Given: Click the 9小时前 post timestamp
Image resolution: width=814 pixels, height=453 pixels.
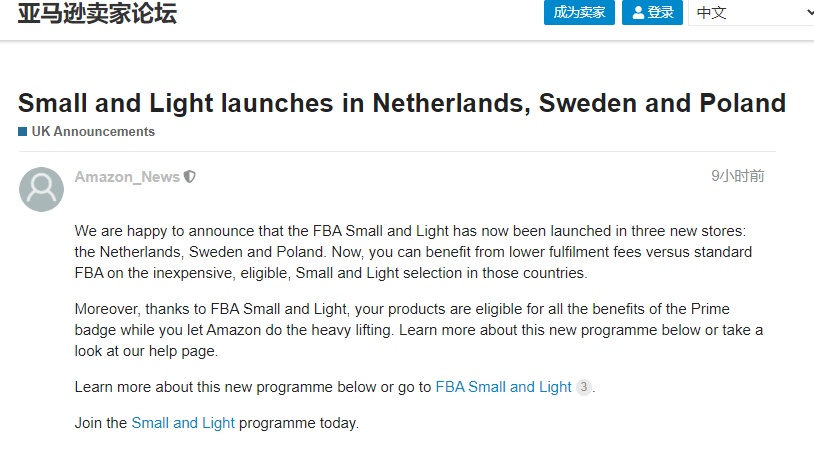Looking at the screenshot, I should point(738,176).
